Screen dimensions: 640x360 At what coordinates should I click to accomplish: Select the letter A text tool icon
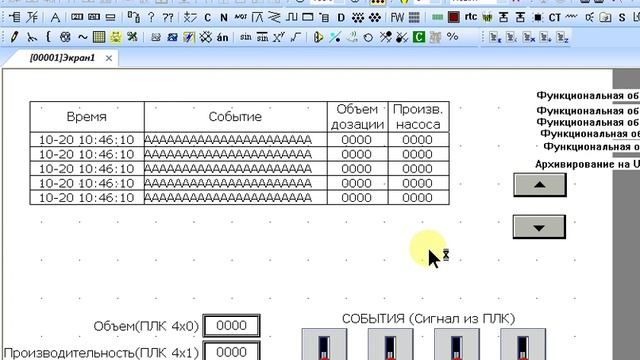pos(55,18)
